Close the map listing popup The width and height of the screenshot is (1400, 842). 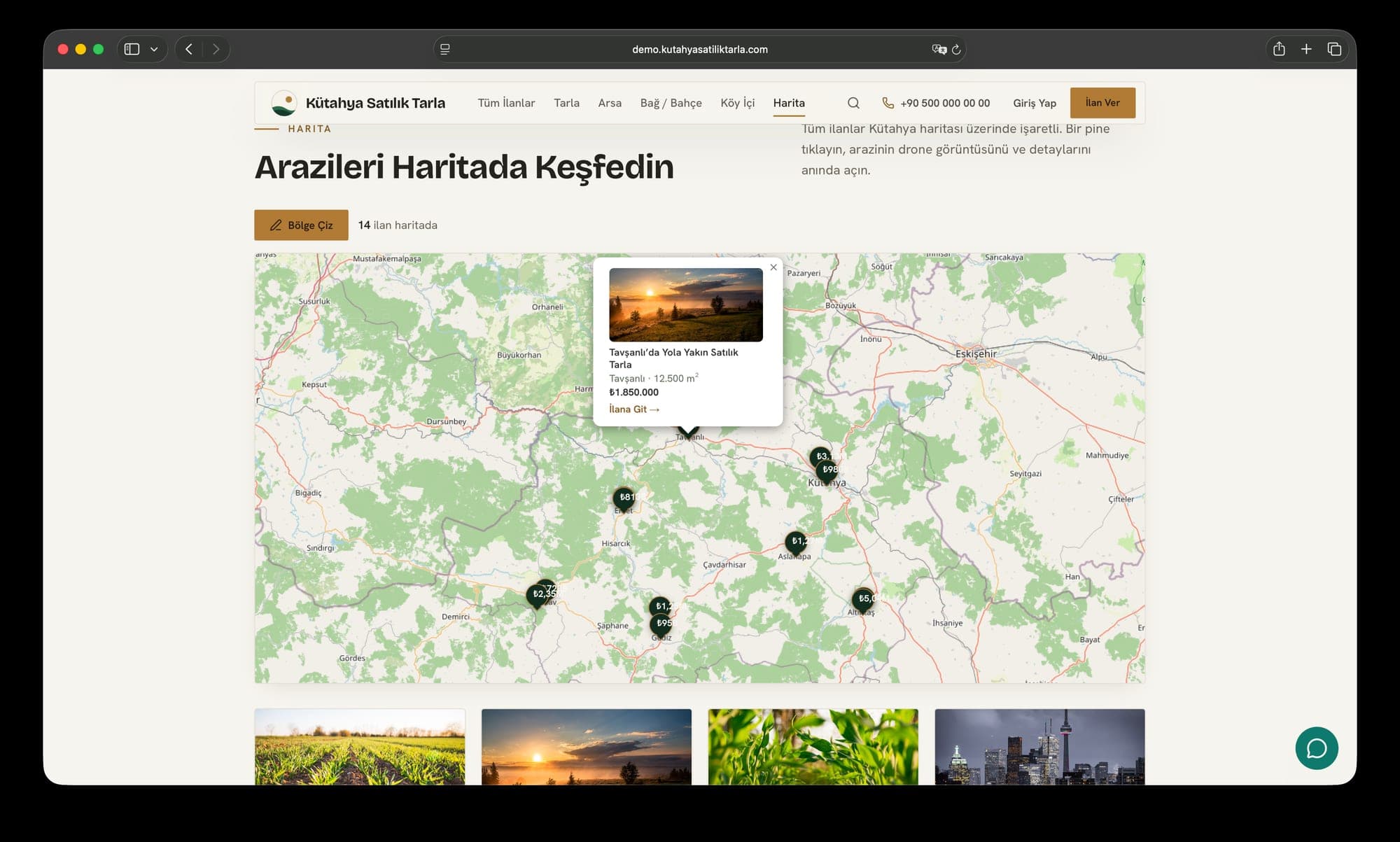[773, 267]
